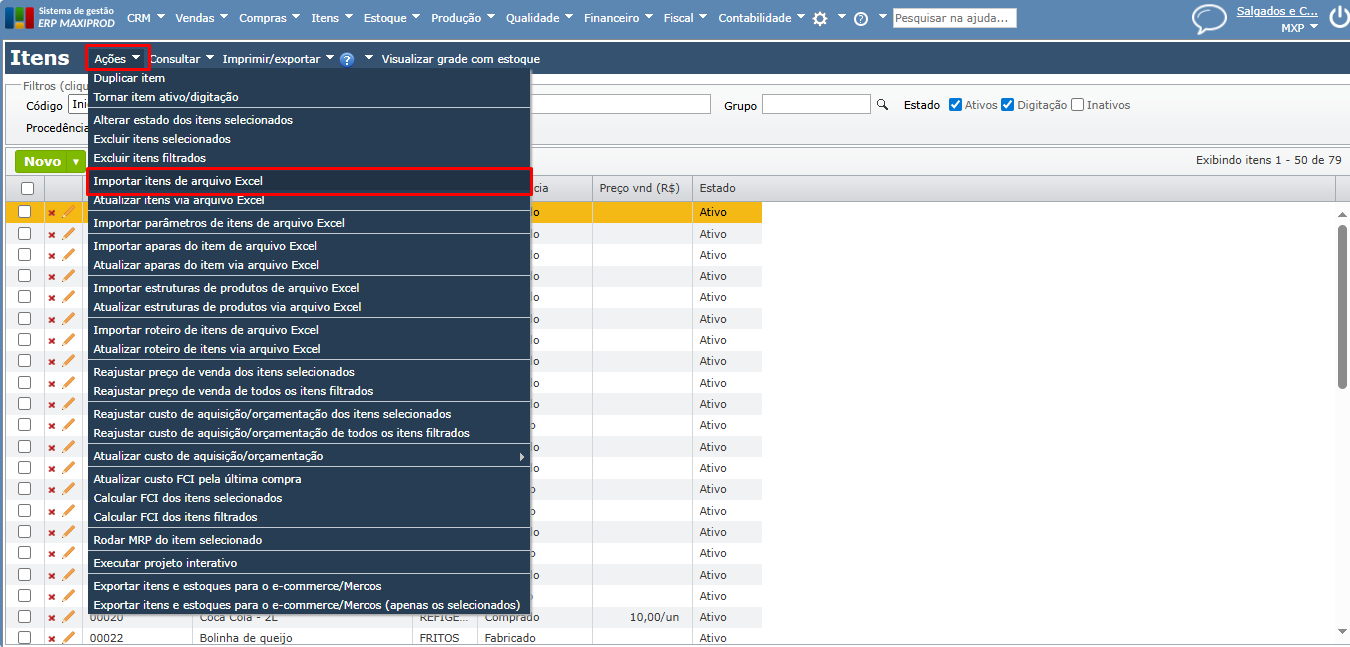Click the blue help icon in Itens toolbar
Screen dimensions: 1350x647
click(x=347, y=59)
